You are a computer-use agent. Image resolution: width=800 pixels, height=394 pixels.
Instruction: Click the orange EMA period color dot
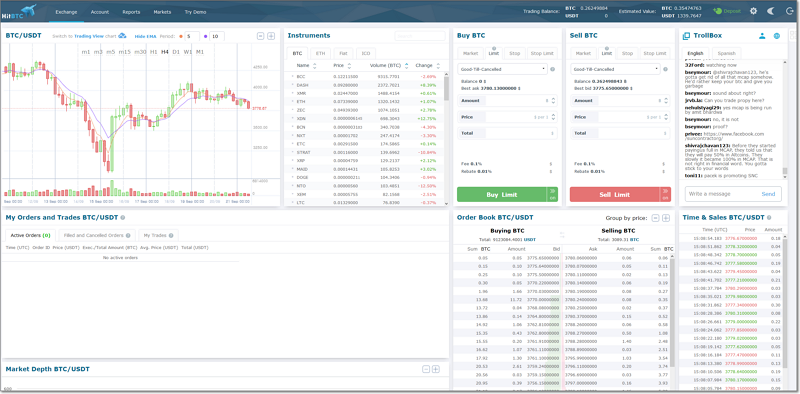point(180,36)
